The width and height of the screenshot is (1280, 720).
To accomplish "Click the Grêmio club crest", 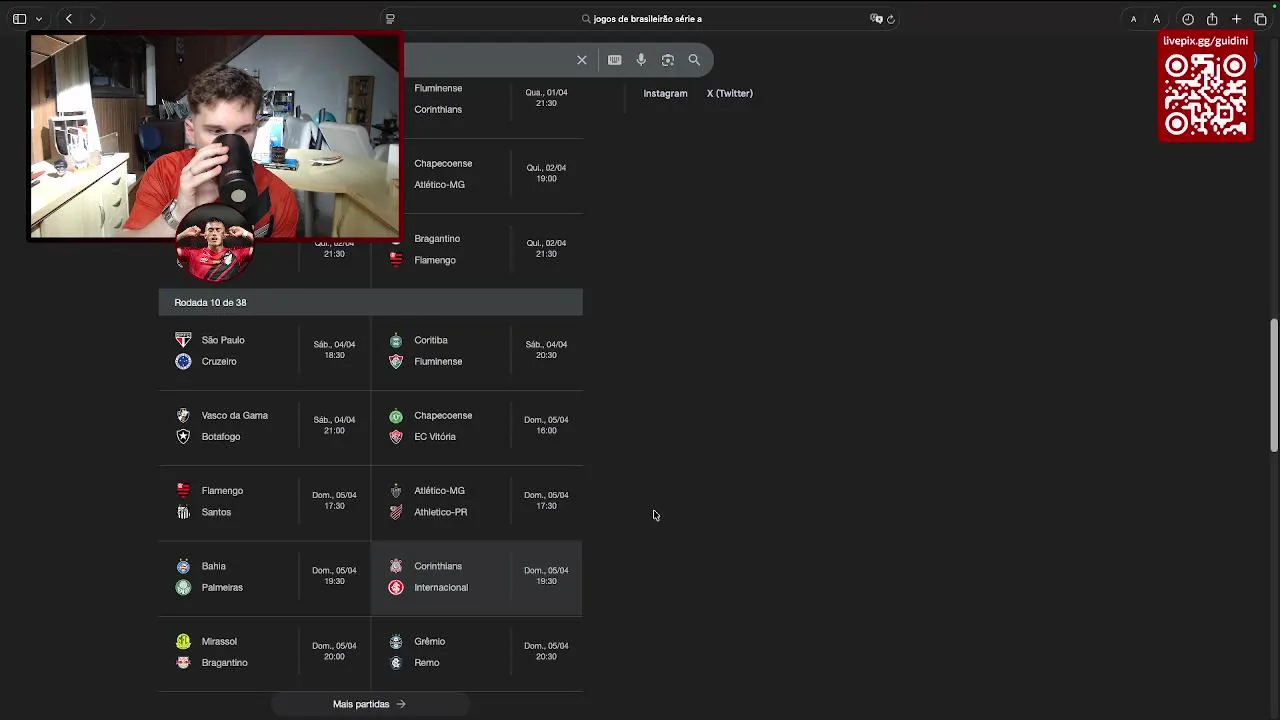I will click(x=396, y=641).
